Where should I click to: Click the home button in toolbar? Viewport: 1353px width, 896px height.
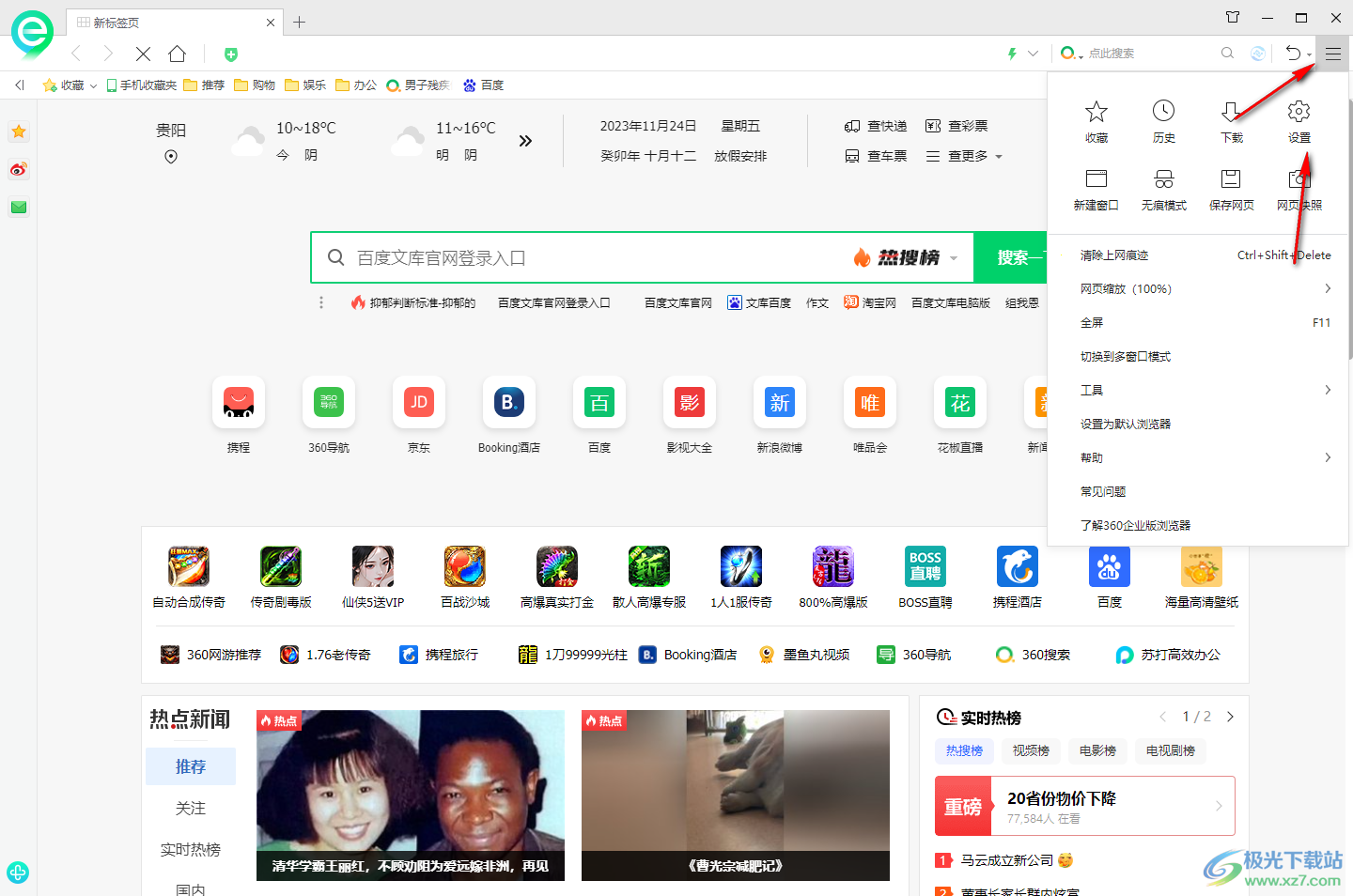pyautogui.click(x=177, y=54)
